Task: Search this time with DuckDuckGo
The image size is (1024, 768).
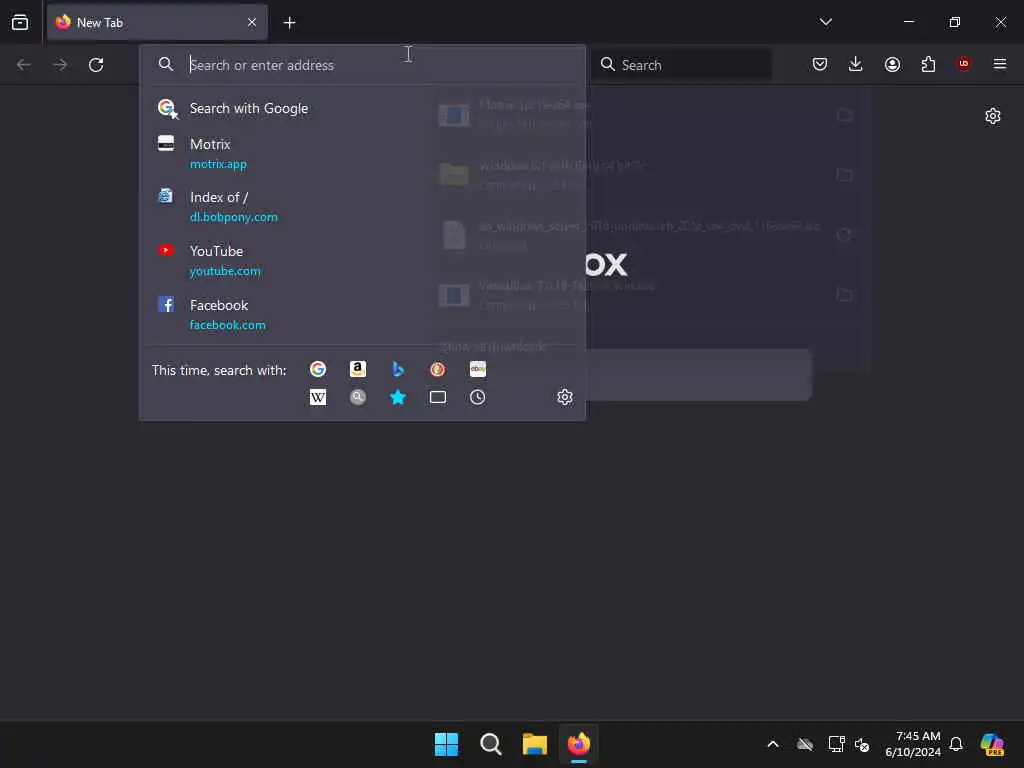Action: (x=438, y=370)
